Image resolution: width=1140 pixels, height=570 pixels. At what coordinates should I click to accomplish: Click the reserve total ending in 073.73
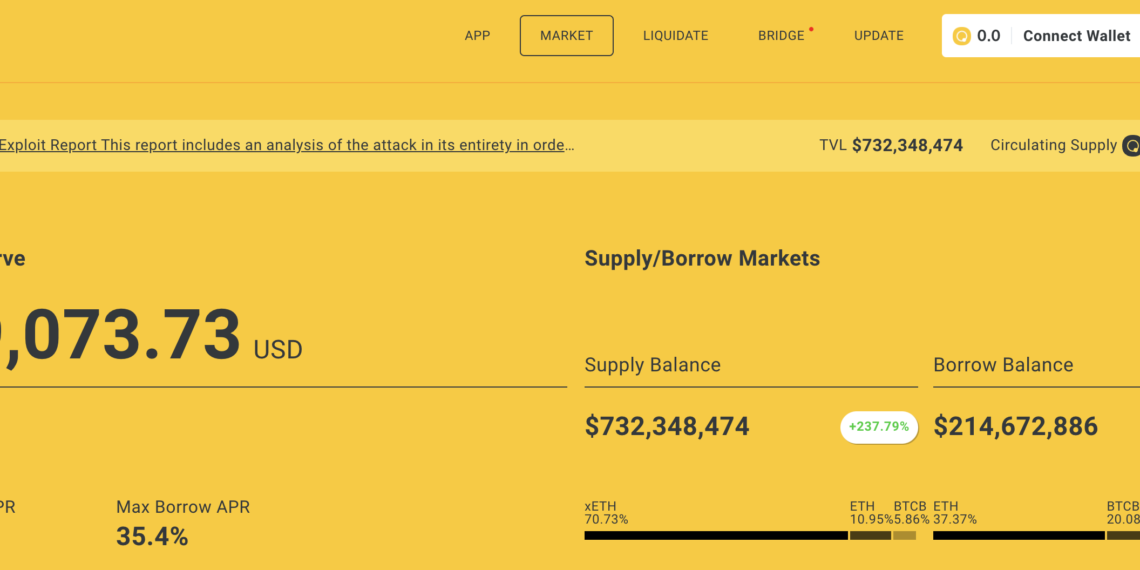coord(120,334)
